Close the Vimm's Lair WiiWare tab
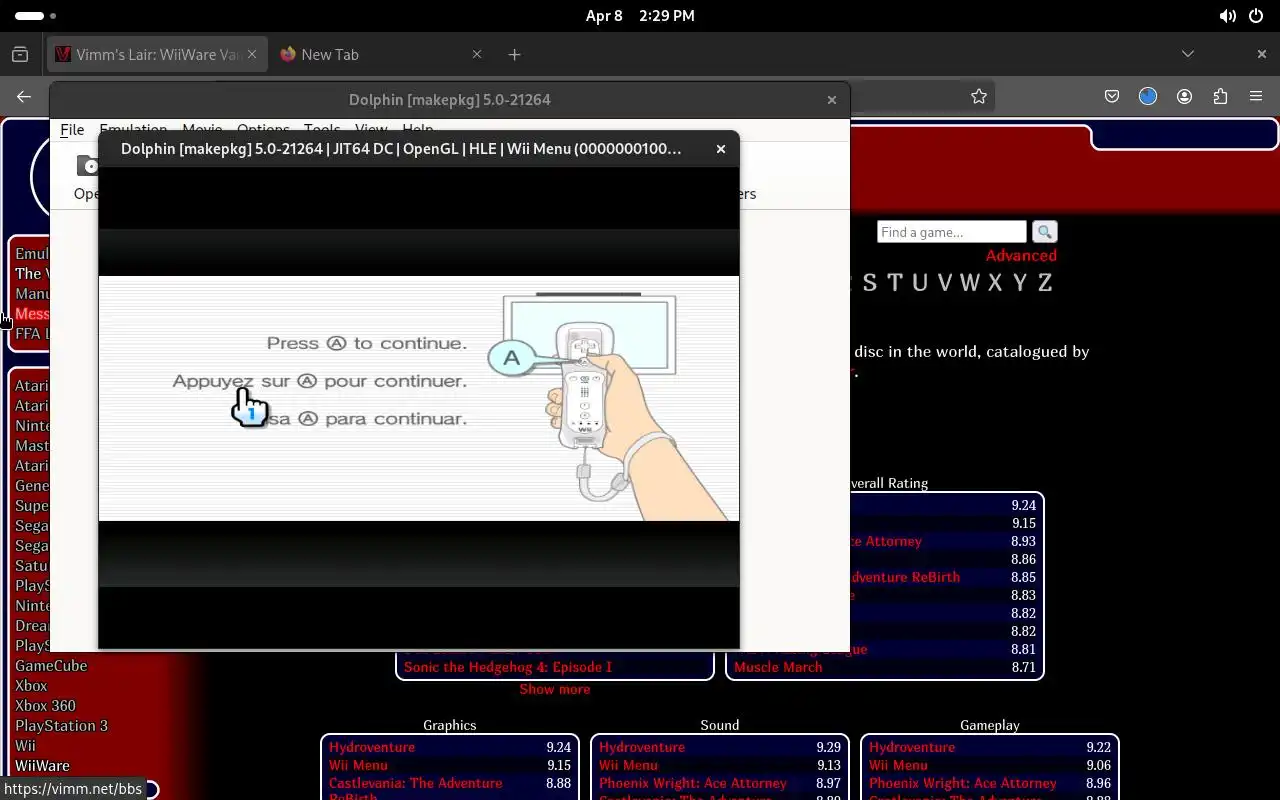This screenshot has height=800, width=1280. coord(252,54)
